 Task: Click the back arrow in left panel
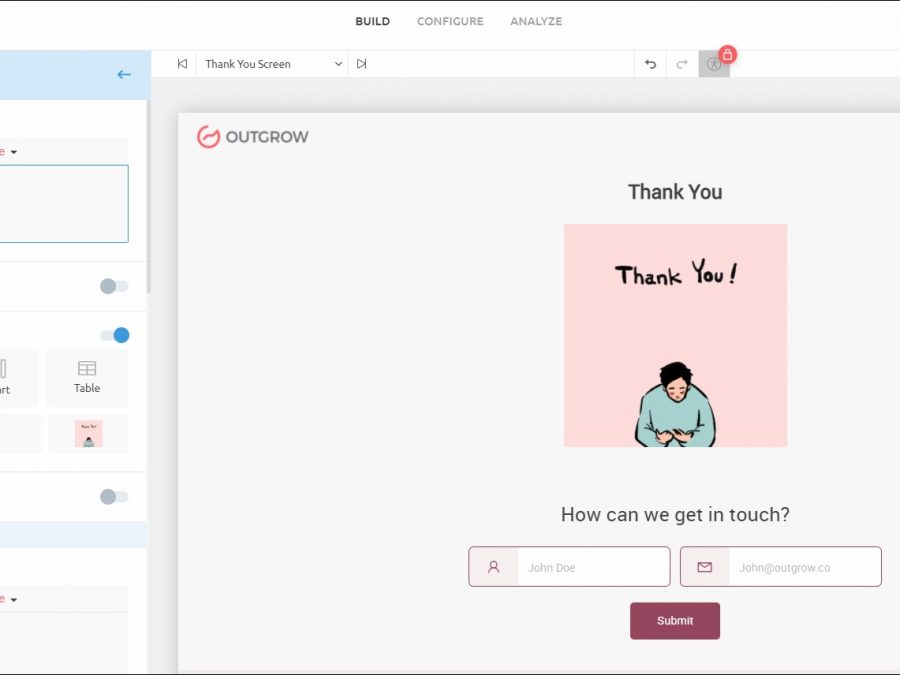click(124, 74)
